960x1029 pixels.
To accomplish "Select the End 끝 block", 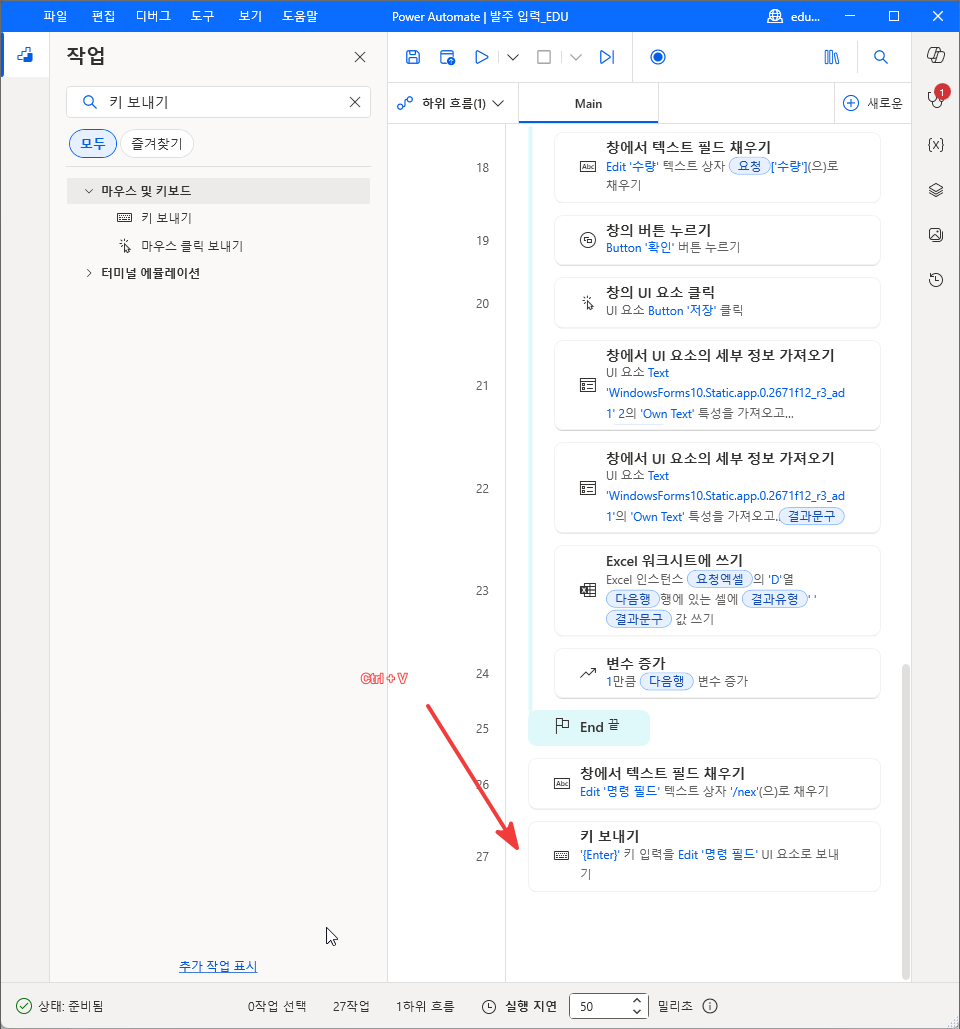I will point(589,727).
